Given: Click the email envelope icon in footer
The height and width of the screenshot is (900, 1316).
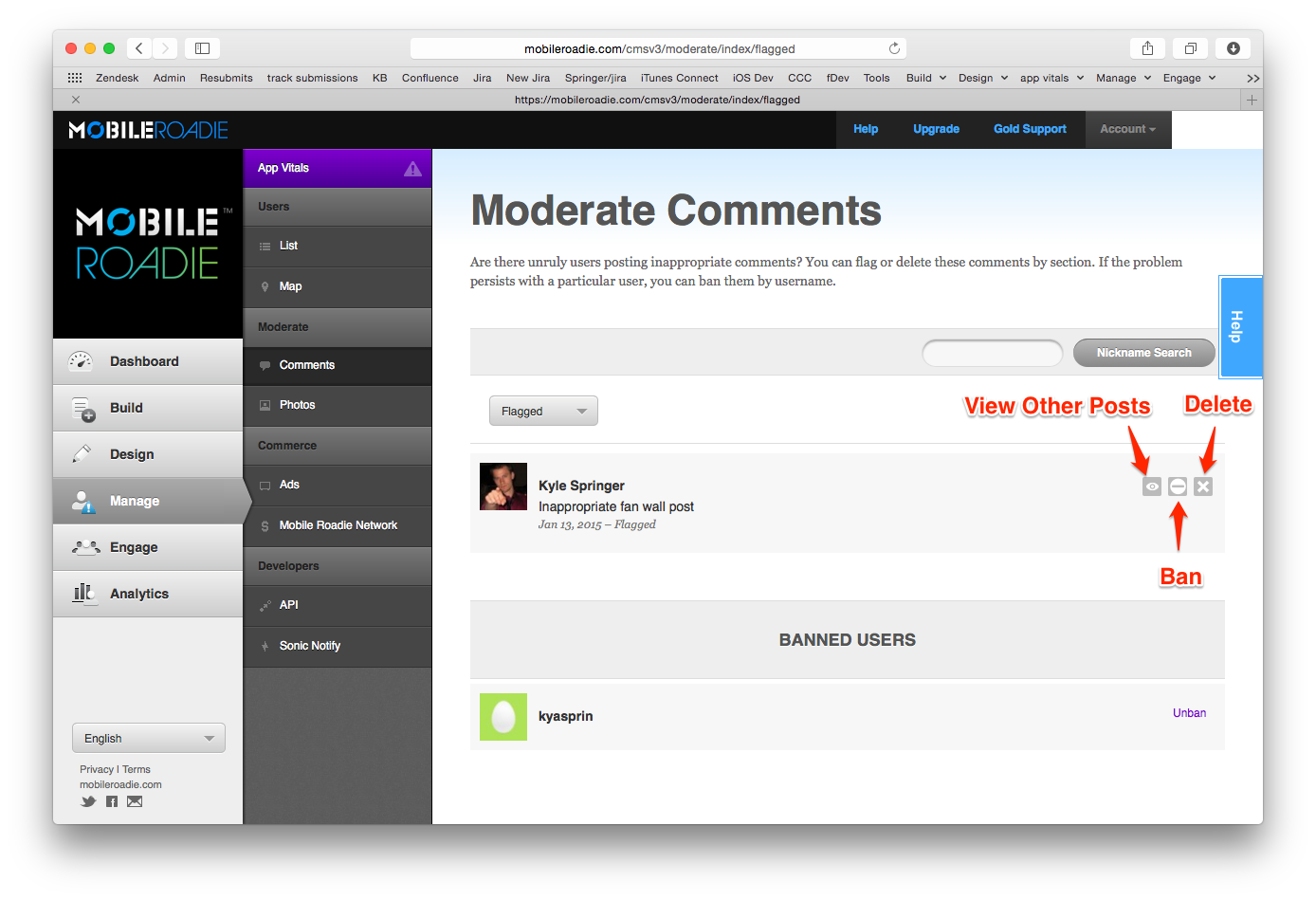Looking at the screenshot, I should click(x=135, y=801).
